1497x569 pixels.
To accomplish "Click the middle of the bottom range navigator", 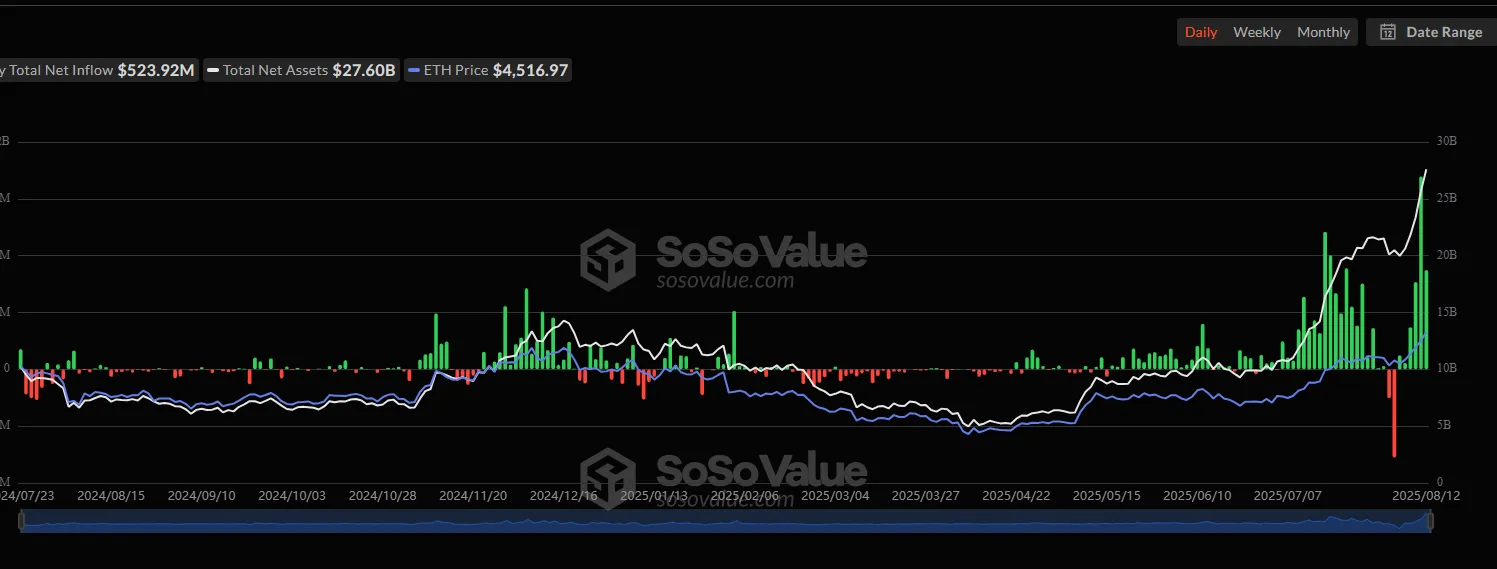I will [x=725, y=521].
